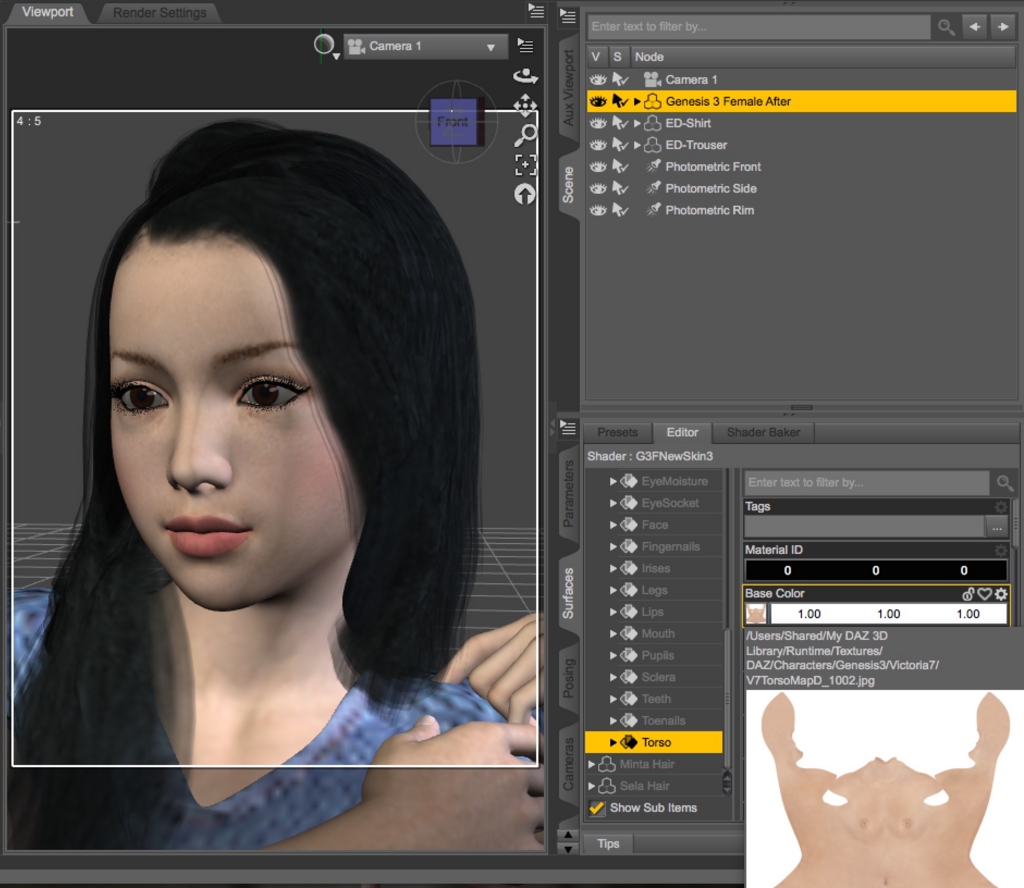This screenshot has height=888, width=1024.
Task: Uncheck the Show Sub Items checkbox
Action: click(x=597, y=807)
